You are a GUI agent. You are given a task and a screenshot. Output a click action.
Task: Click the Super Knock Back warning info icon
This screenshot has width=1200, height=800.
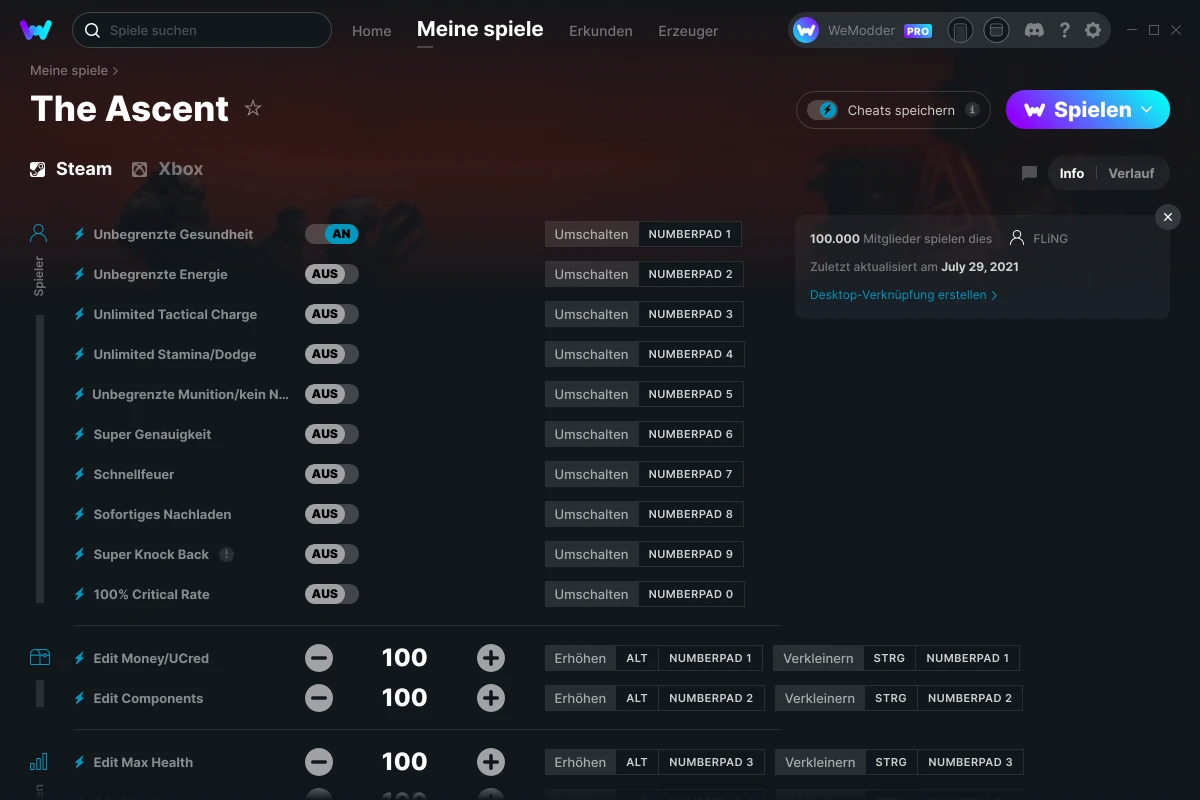[227, 554]
